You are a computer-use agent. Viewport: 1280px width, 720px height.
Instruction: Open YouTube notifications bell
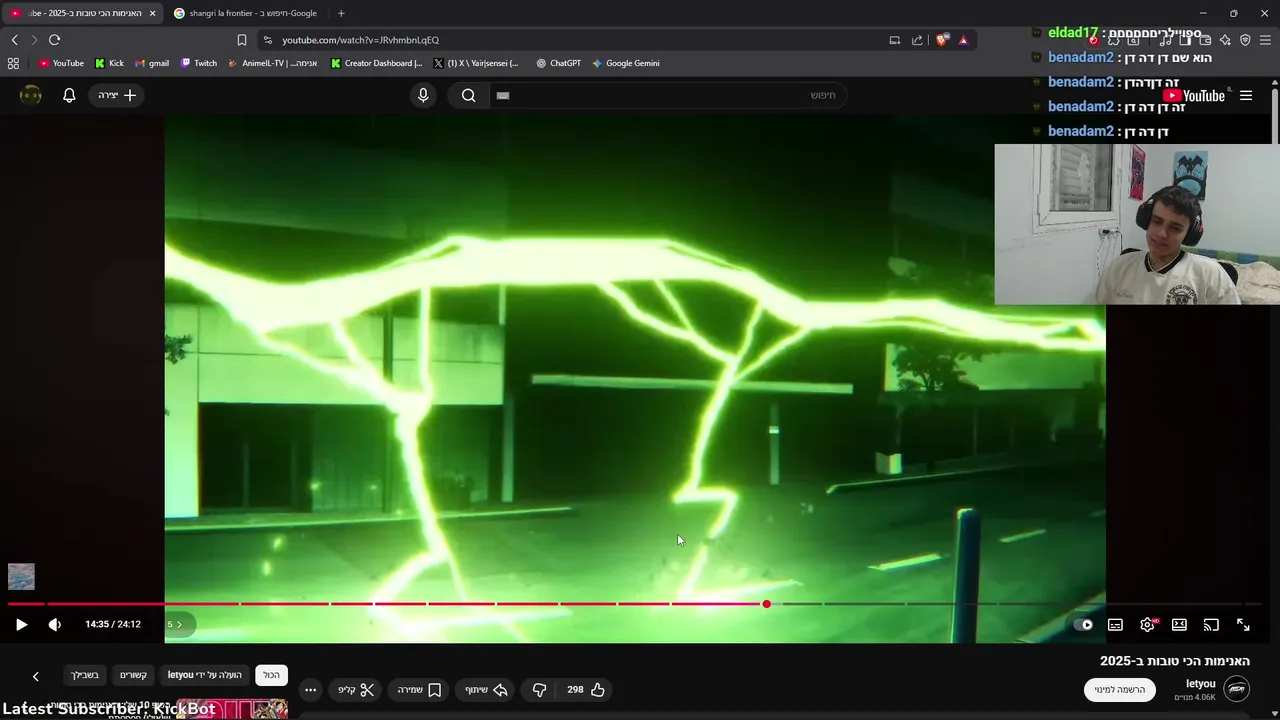point(69,95)
